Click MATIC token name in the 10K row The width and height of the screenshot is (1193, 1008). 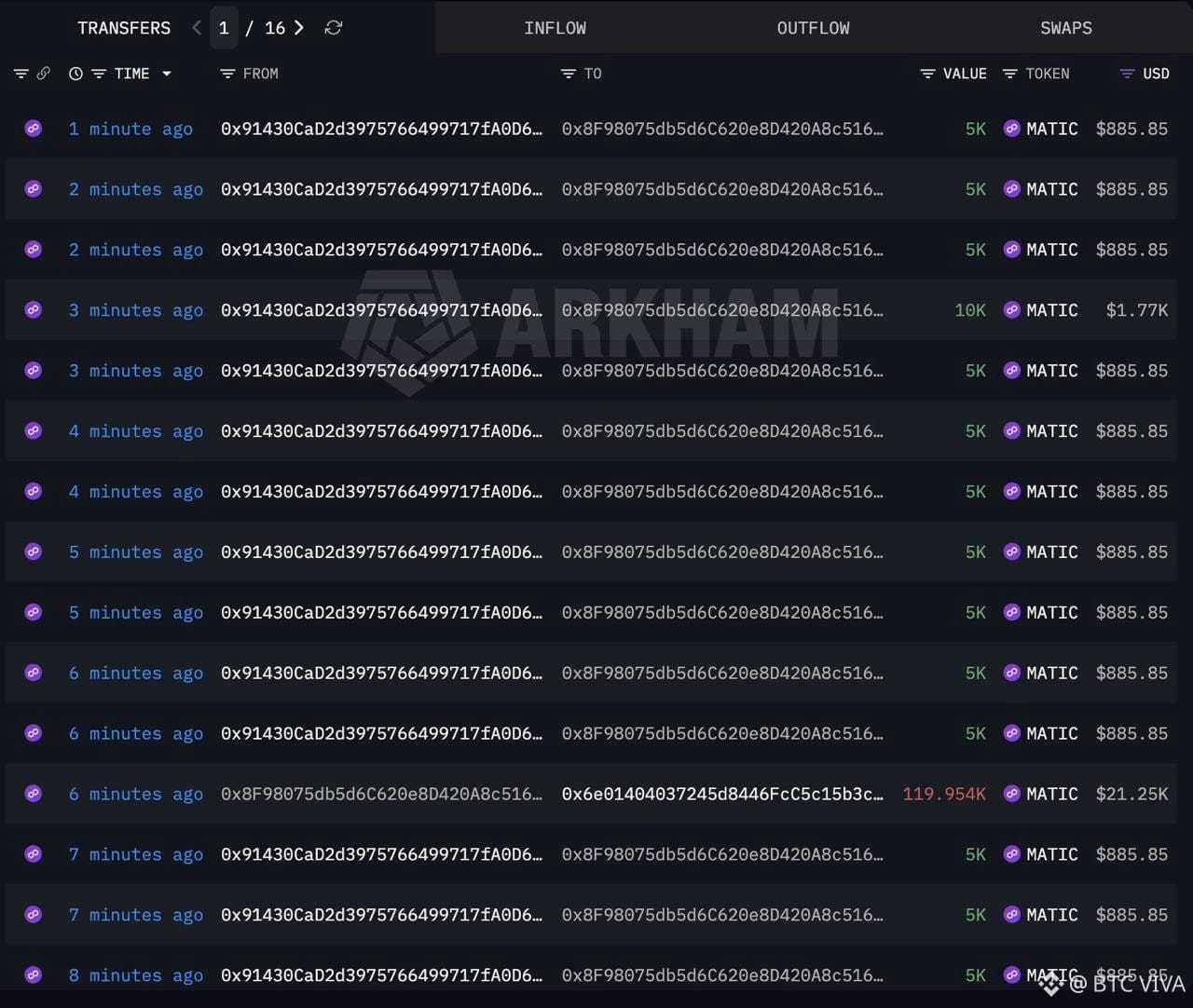click(1052, 310)
